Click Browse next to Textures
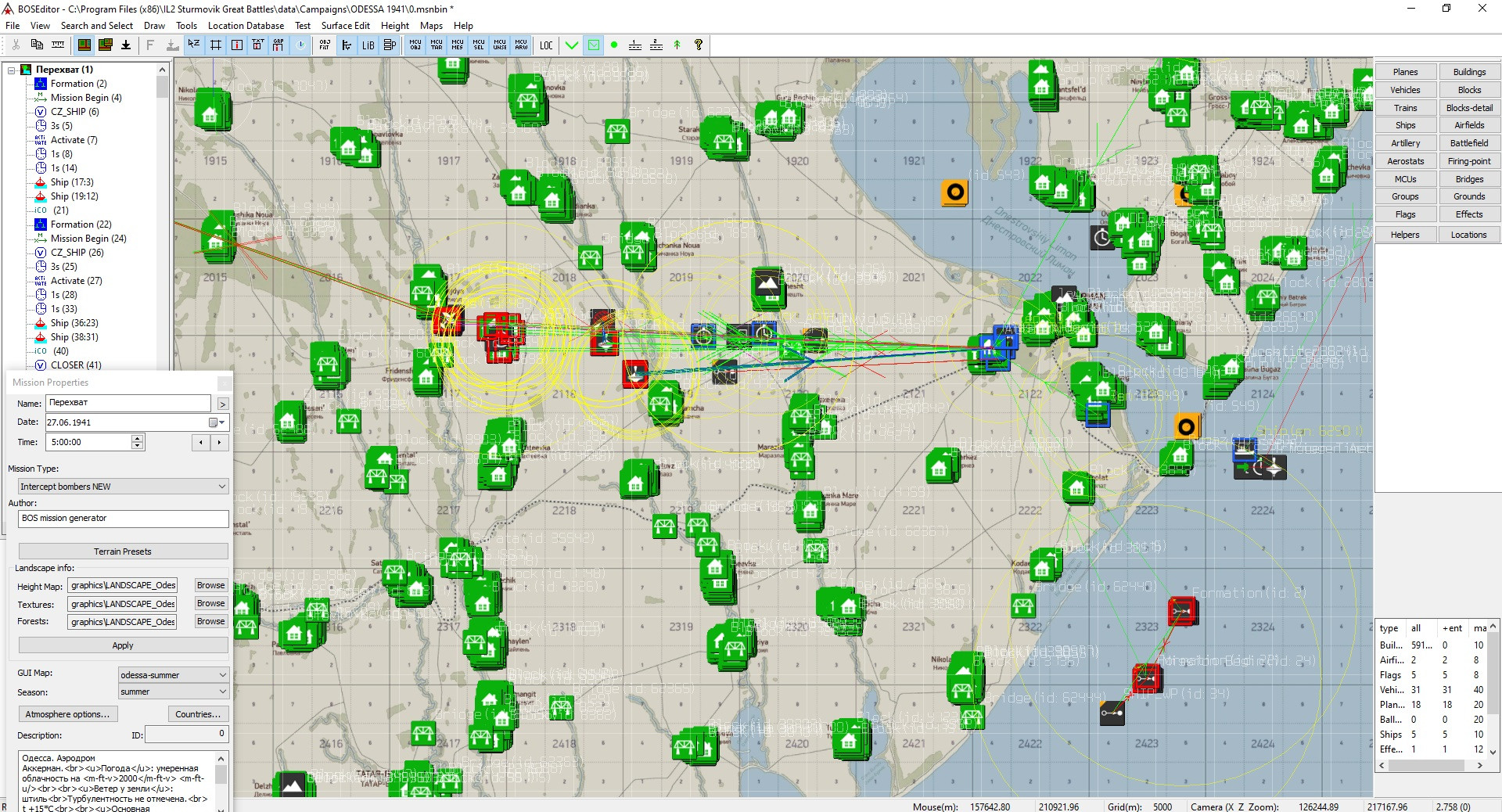Image resolution: width=1502 pixels, height=812 pixels. [x=210, y=603]
